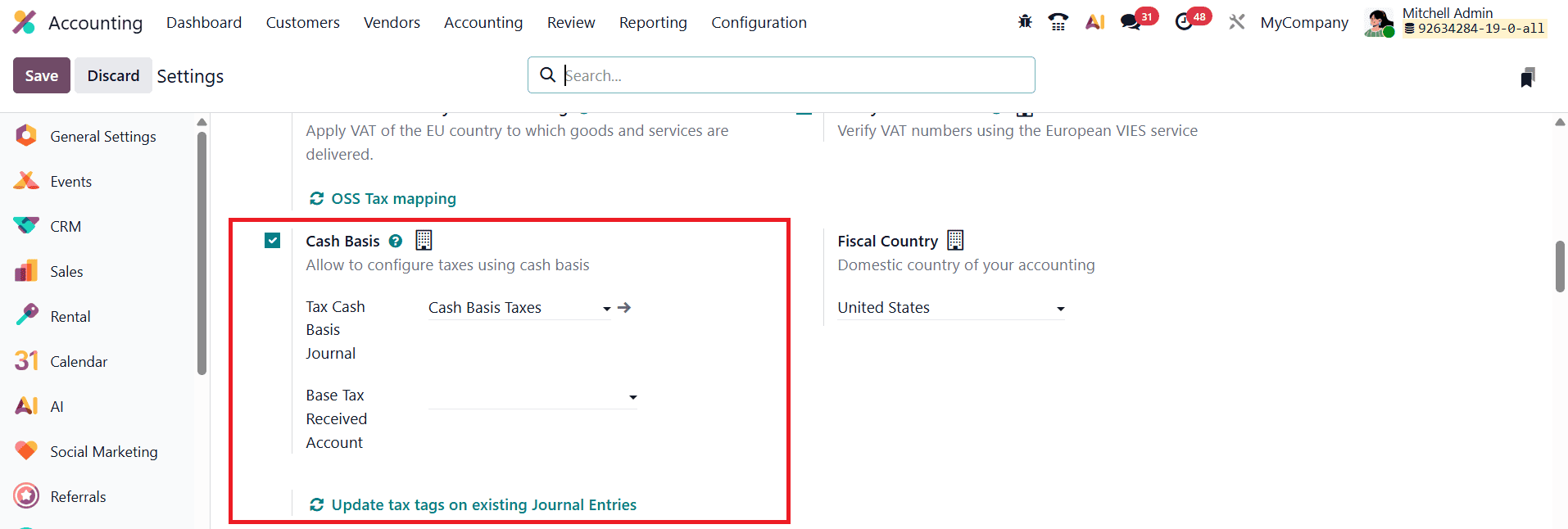Open the Reporting menu
This screenshot has width=1568, height=529.
pyautogui.click(x=652, y=22)
